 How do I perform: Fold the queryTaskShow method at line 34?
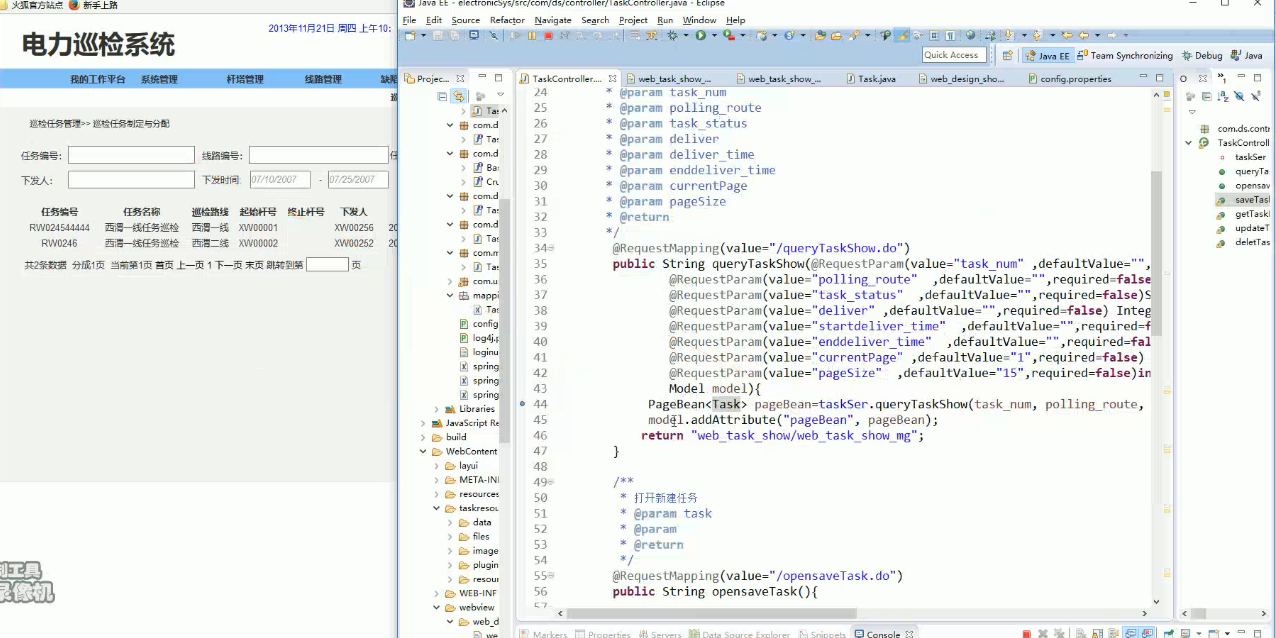click(552, 248)
